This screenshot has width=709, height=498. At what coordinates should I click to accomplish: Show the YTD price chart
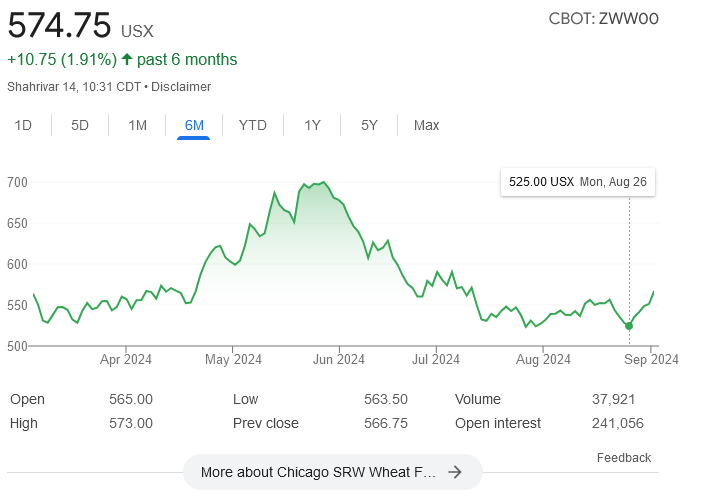(x=252, y=125)
